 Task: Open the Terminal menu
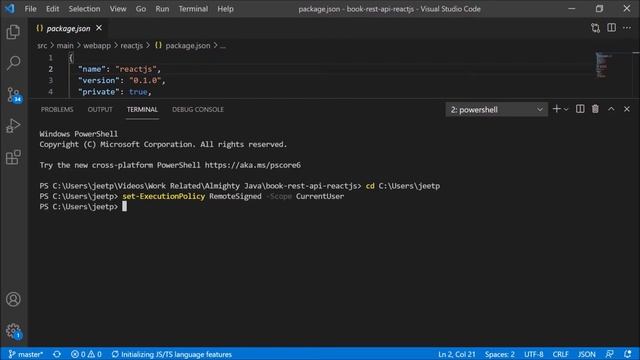coord(193,9)
